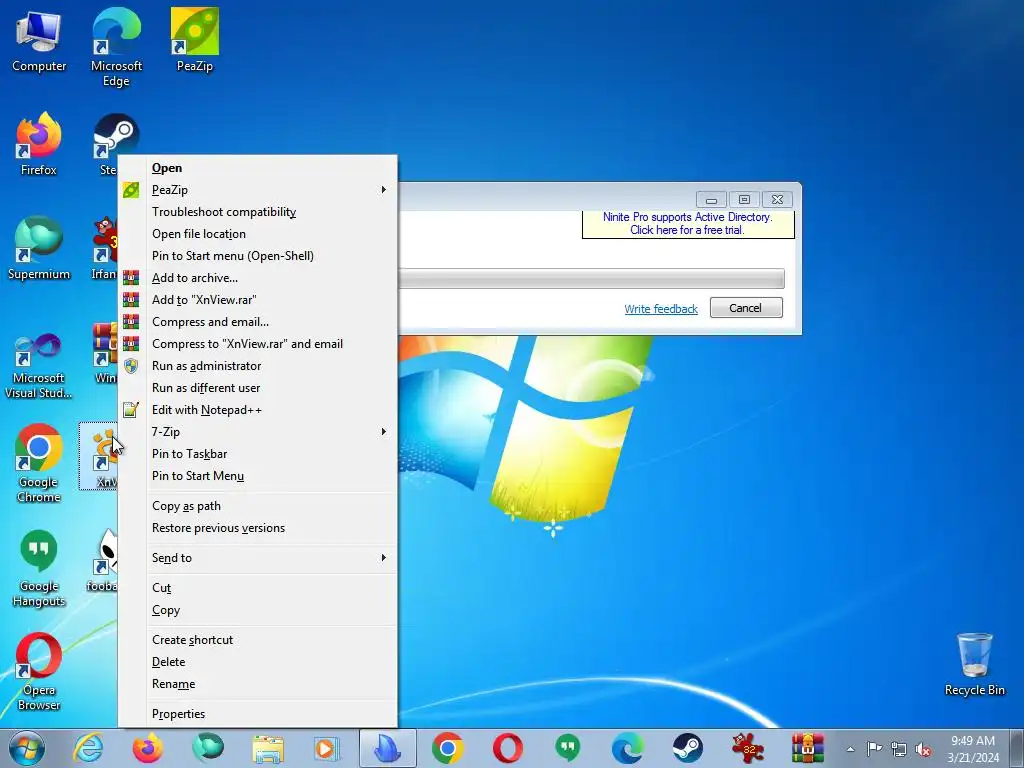Choose Add to "XnView.rar"

[258, 300]
